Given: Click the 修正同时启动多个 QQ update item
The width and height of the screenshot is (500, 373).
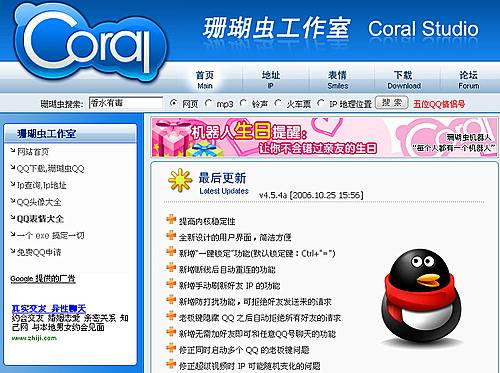Looking at the screenshot, I should click(244, 350).
